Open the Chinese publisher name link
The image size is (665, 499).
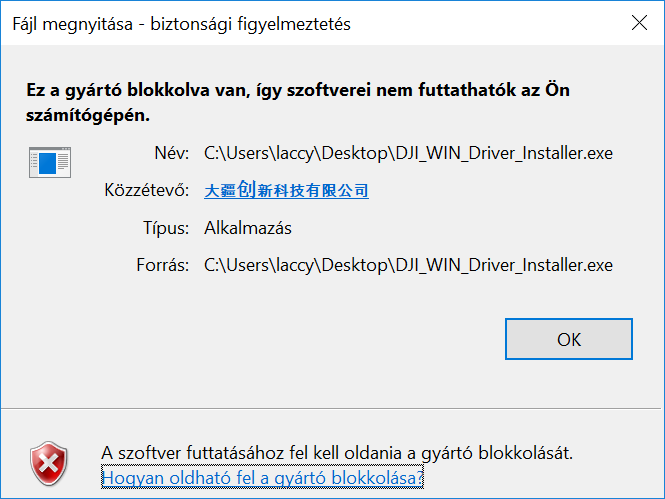coord(286,190)
